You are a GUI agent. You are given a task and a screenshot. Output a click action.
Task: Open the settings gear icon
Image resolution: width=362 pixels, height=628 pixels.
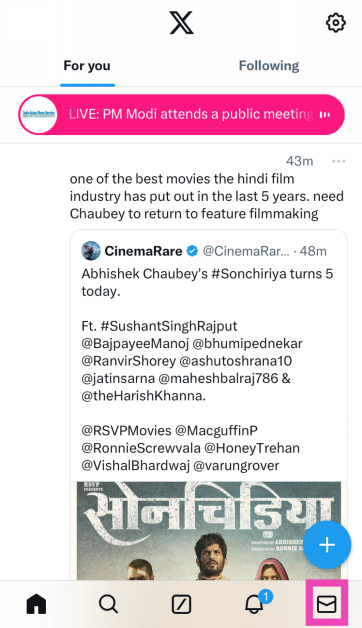pyautogui.click(x=336, y=23)
